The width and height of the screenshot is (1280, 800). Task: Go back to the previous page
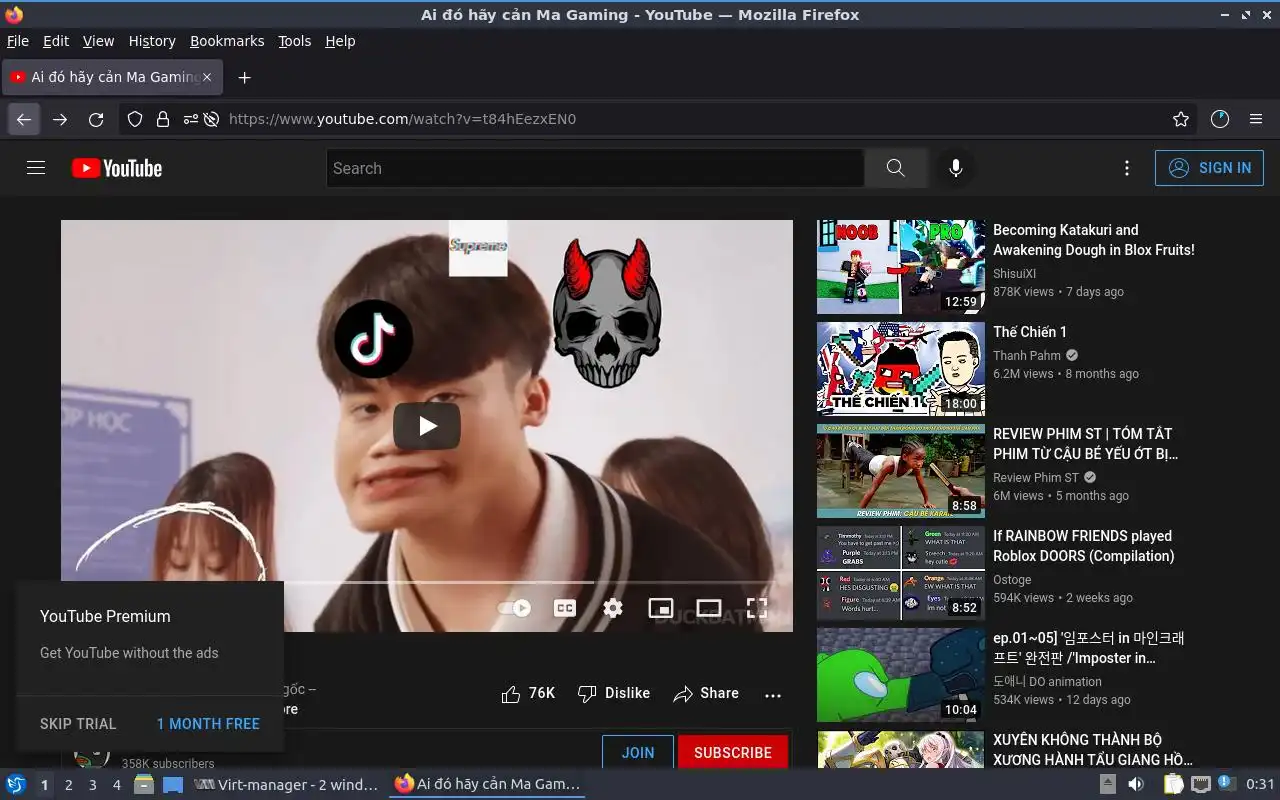click(x=24, y=119)
